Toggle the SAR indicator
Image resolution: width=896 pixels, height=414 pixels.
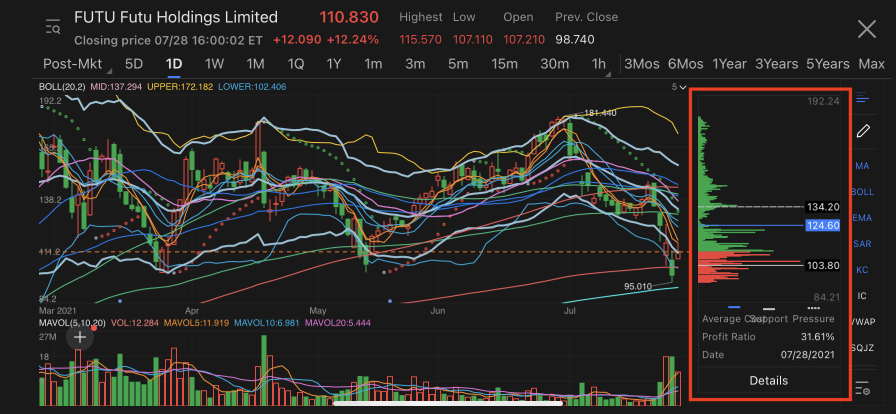click(x=862, y=244)
